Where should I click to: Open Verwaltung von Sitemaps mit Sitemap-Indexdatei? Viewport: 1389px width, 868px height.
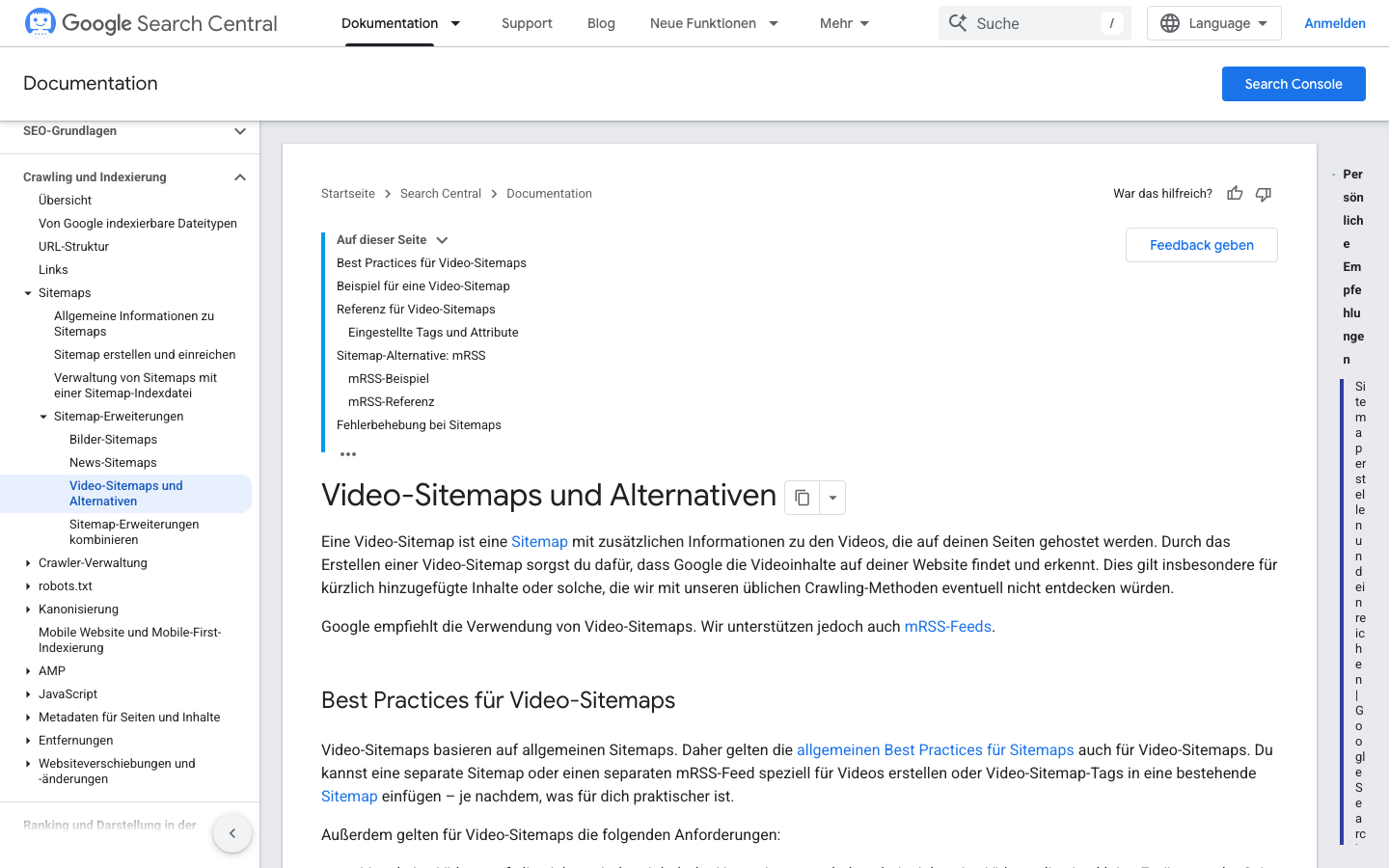click(x=135, y=386)
